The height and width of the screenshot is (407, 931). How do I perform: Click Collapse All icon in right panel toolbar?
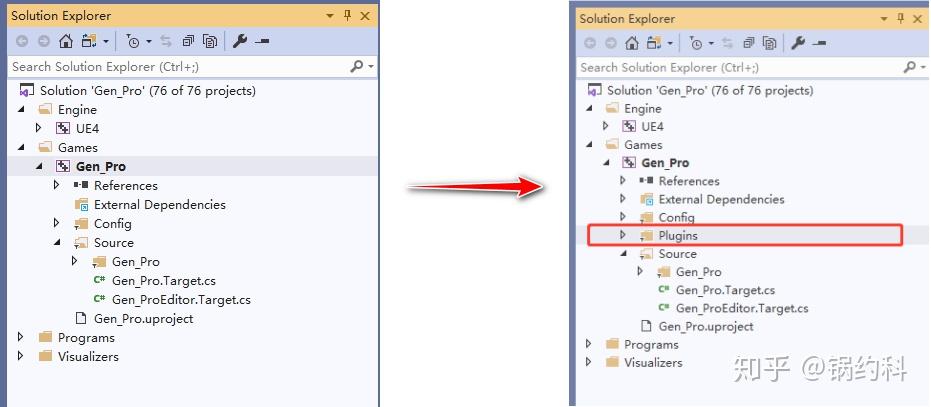tap(749, 43)
